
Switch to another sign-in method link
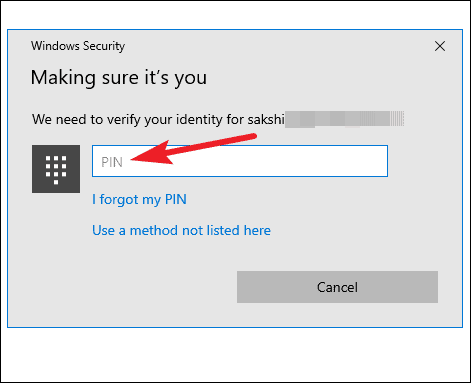tap(181, 230)
